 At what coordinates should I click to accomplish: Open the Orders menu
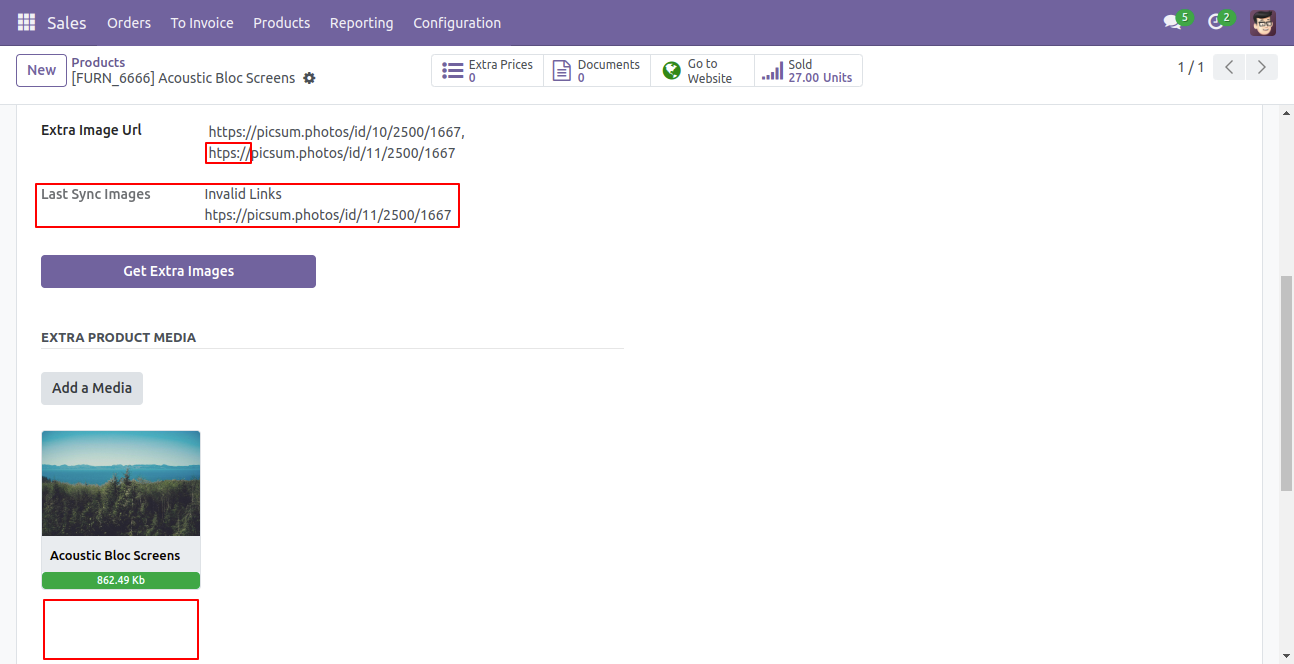(x=129, y=22)
